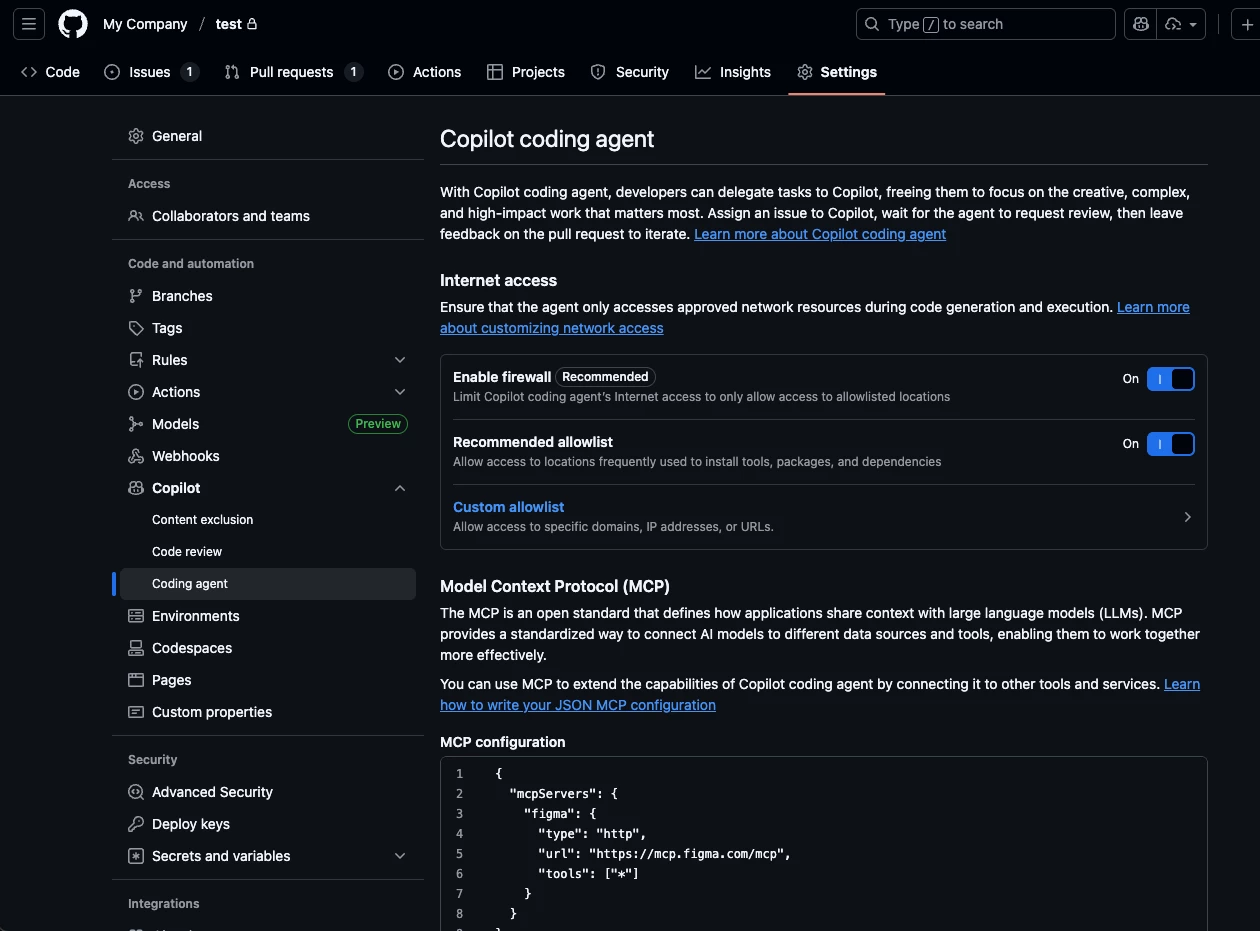Click the Branches git-branch icon

pos(136,296)
